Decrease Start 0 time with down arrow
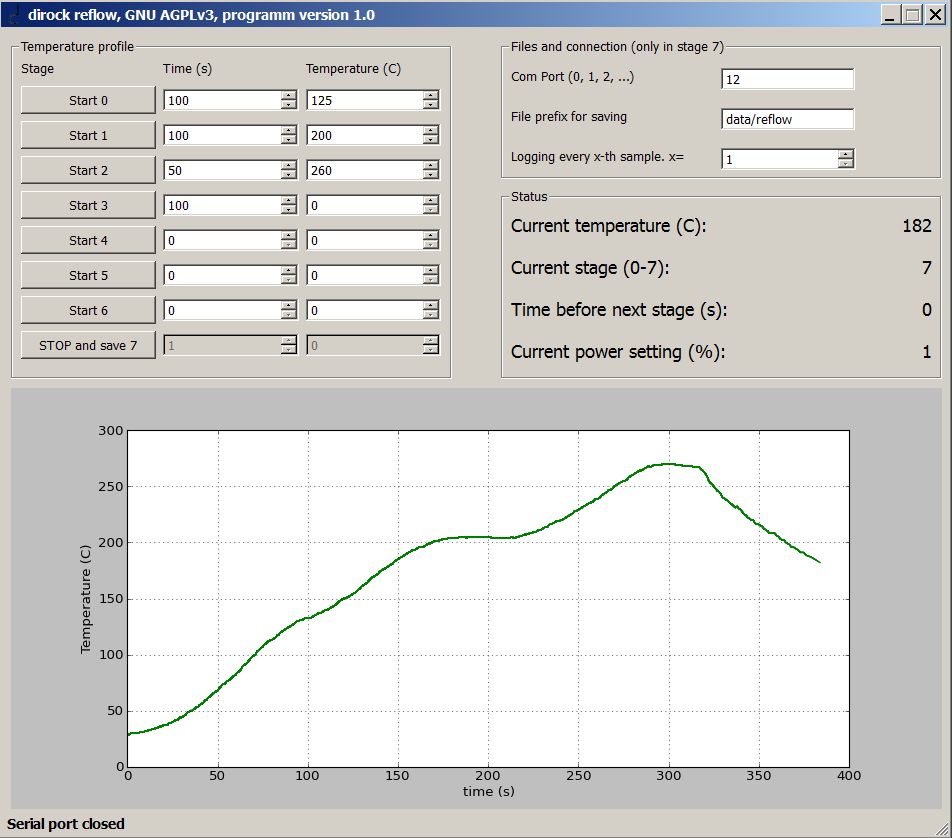 (289, 105)
